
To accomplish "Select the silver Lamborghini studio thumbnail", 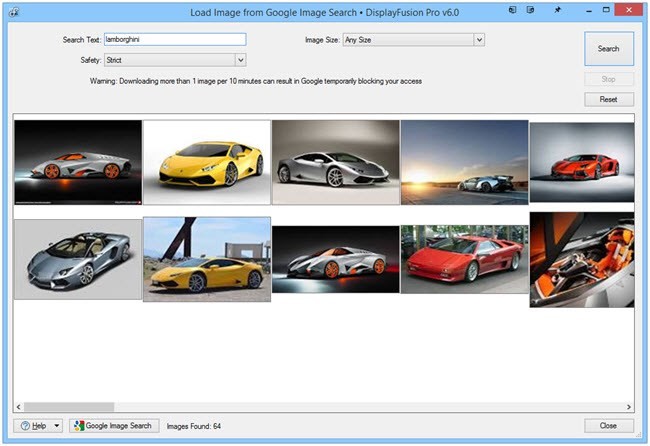I will 336,162.
